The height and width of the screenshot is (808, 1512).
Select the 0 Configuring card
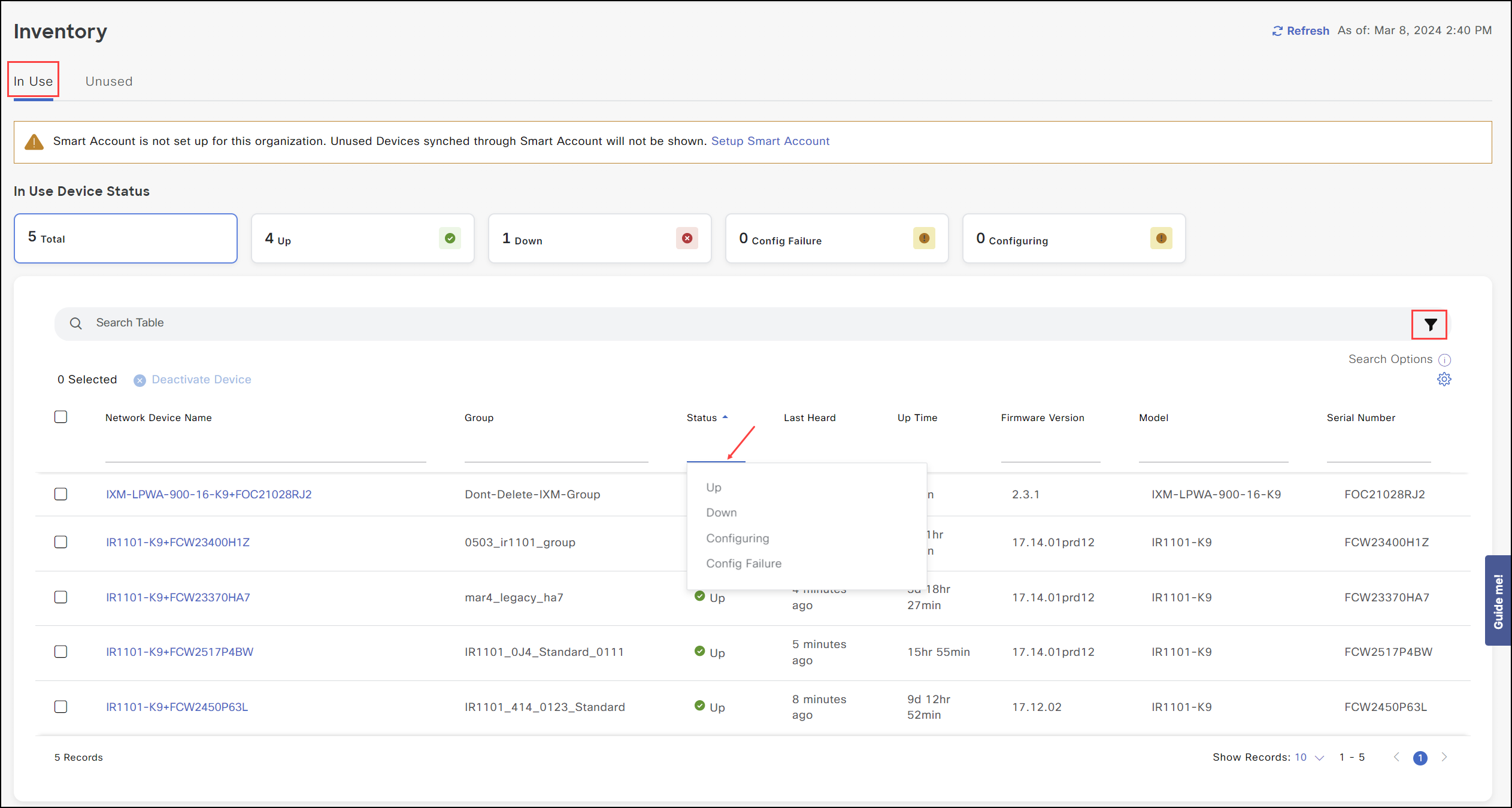click(1074, 238)
